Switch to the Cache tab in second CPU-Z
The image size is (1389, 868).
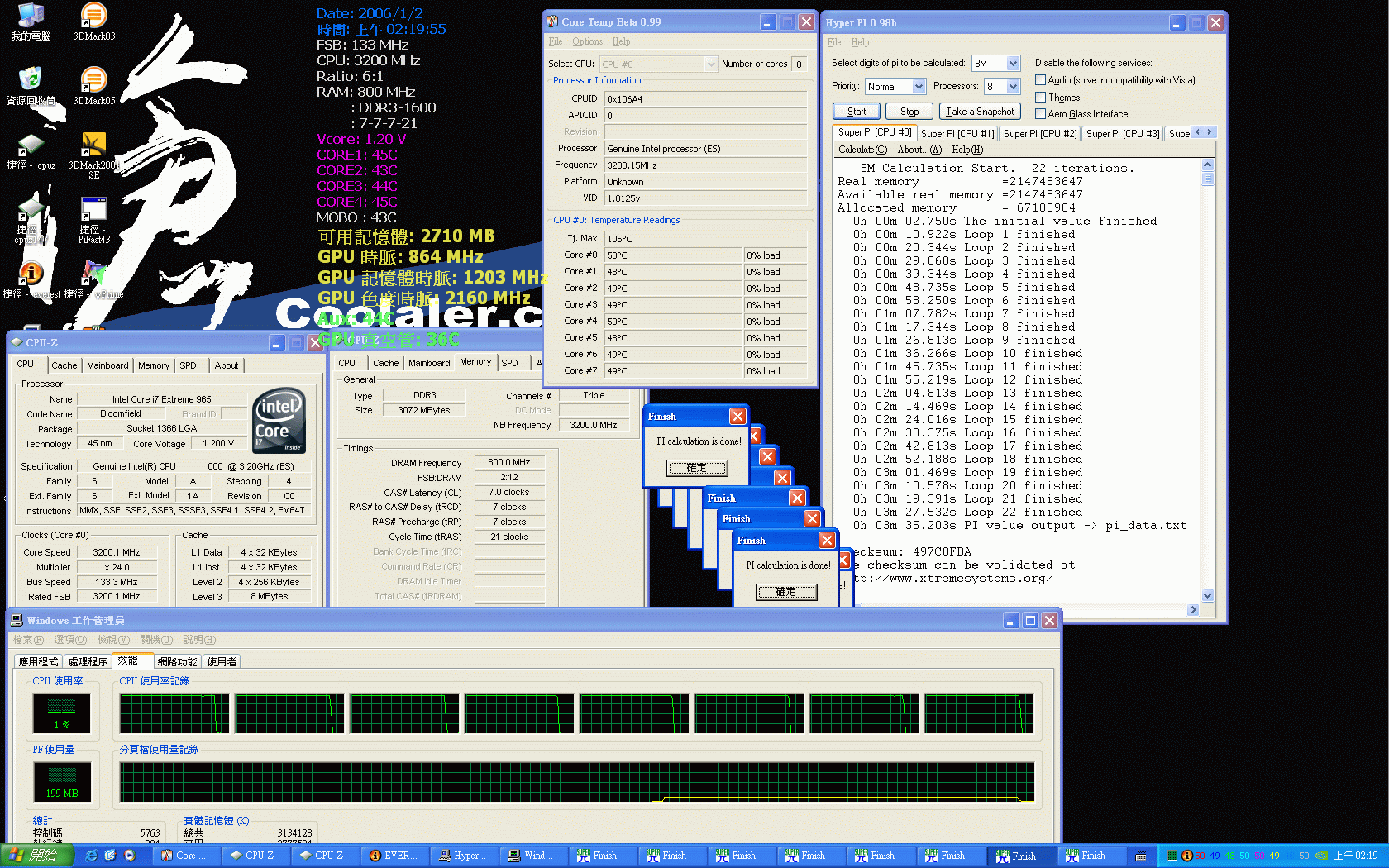click(x=385, y=363)
